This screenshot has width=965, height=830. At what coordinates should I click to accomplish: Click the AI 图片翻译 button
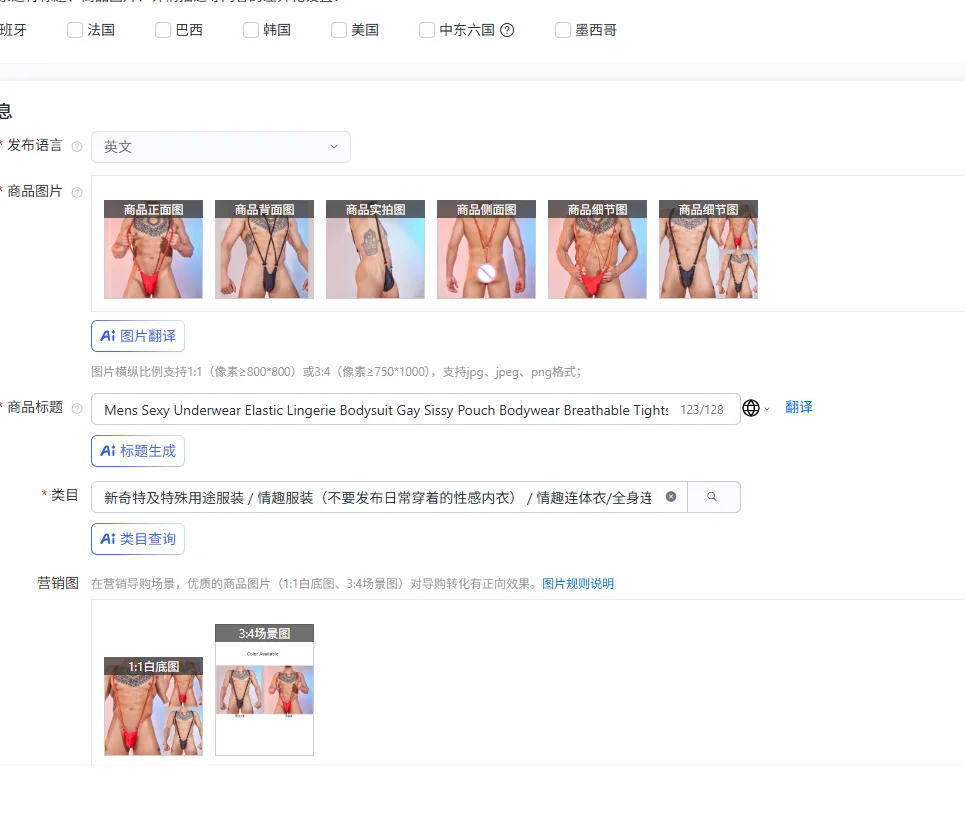(x=138, y=336)
